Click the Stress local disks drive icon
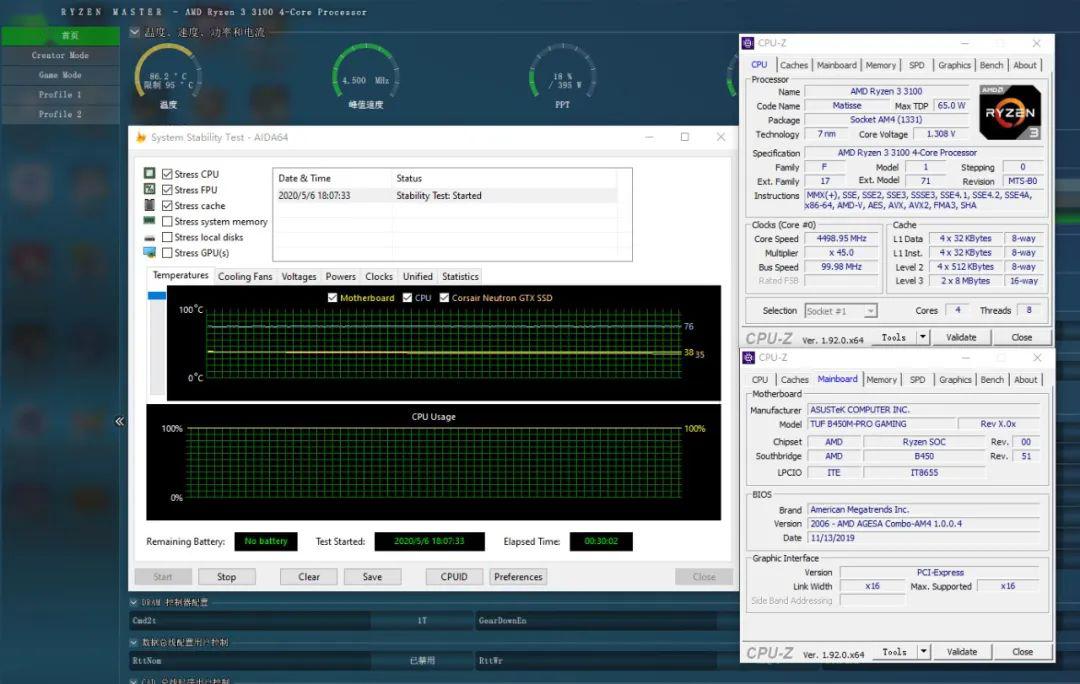 click(149, 238)
